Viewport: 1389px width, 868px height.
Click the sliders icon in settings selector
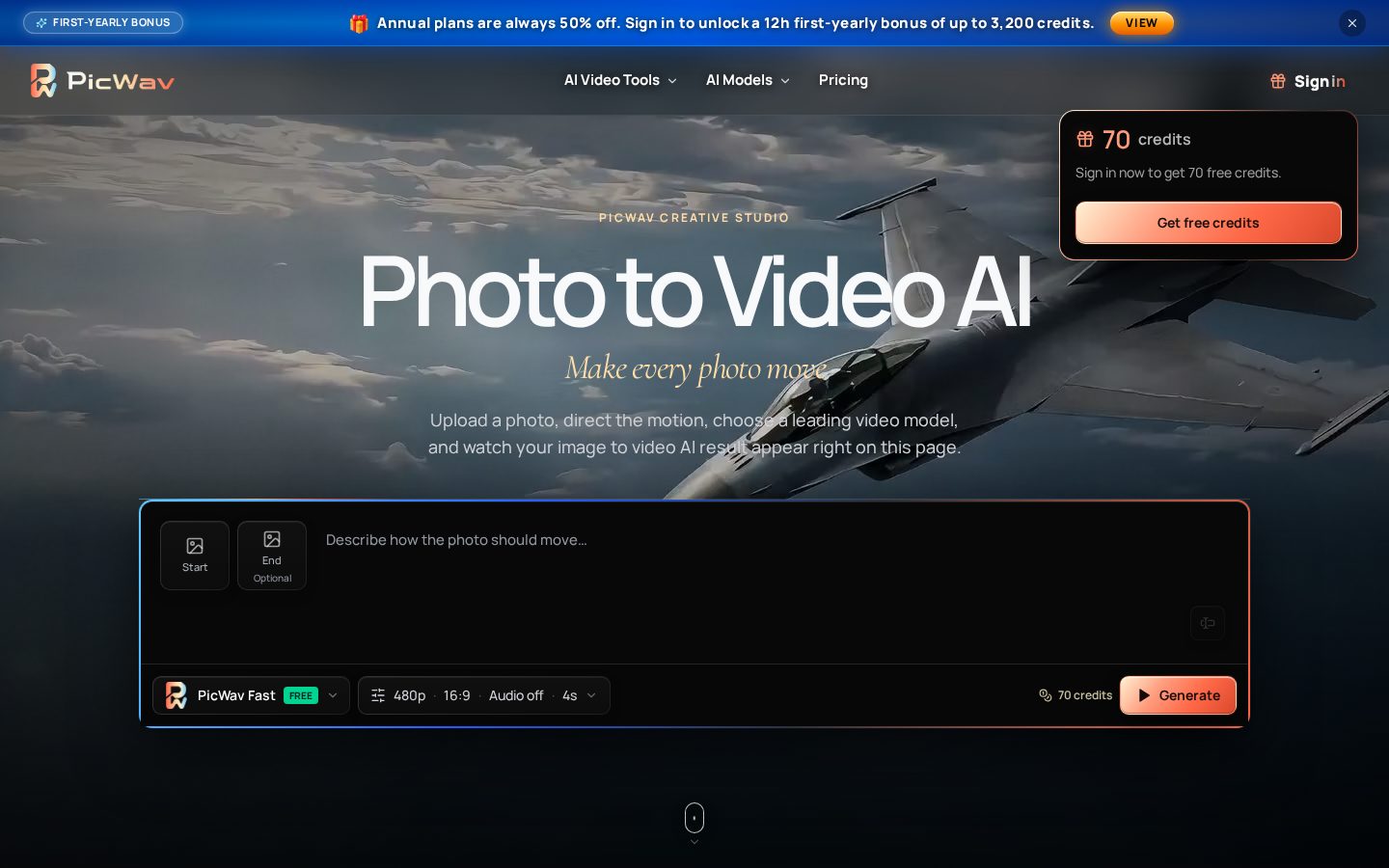tap(378, 695)
